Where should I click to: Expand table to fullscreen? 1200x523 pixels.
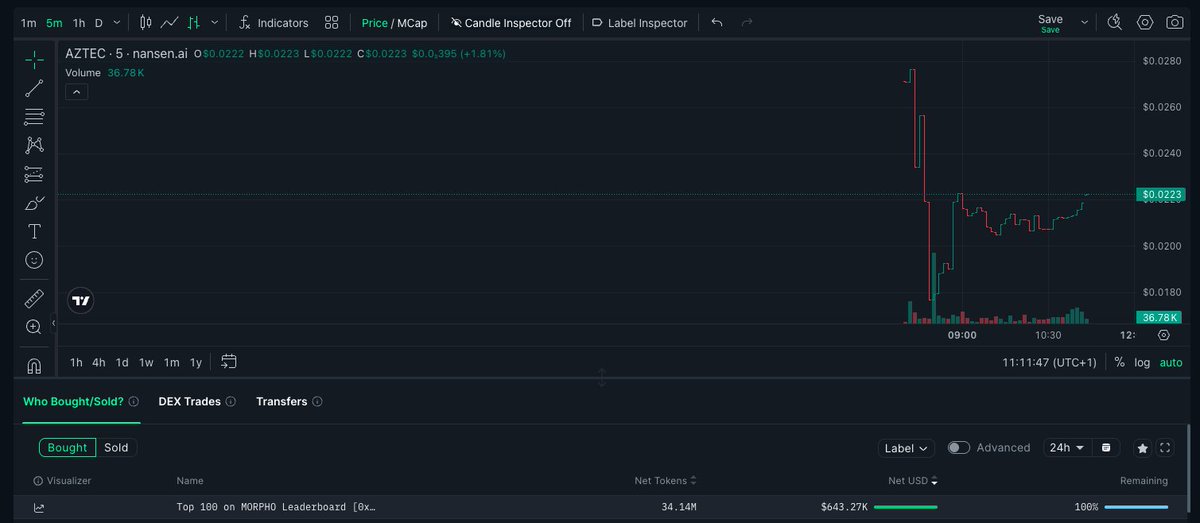pyautogui.click(x=1165, y=448)
